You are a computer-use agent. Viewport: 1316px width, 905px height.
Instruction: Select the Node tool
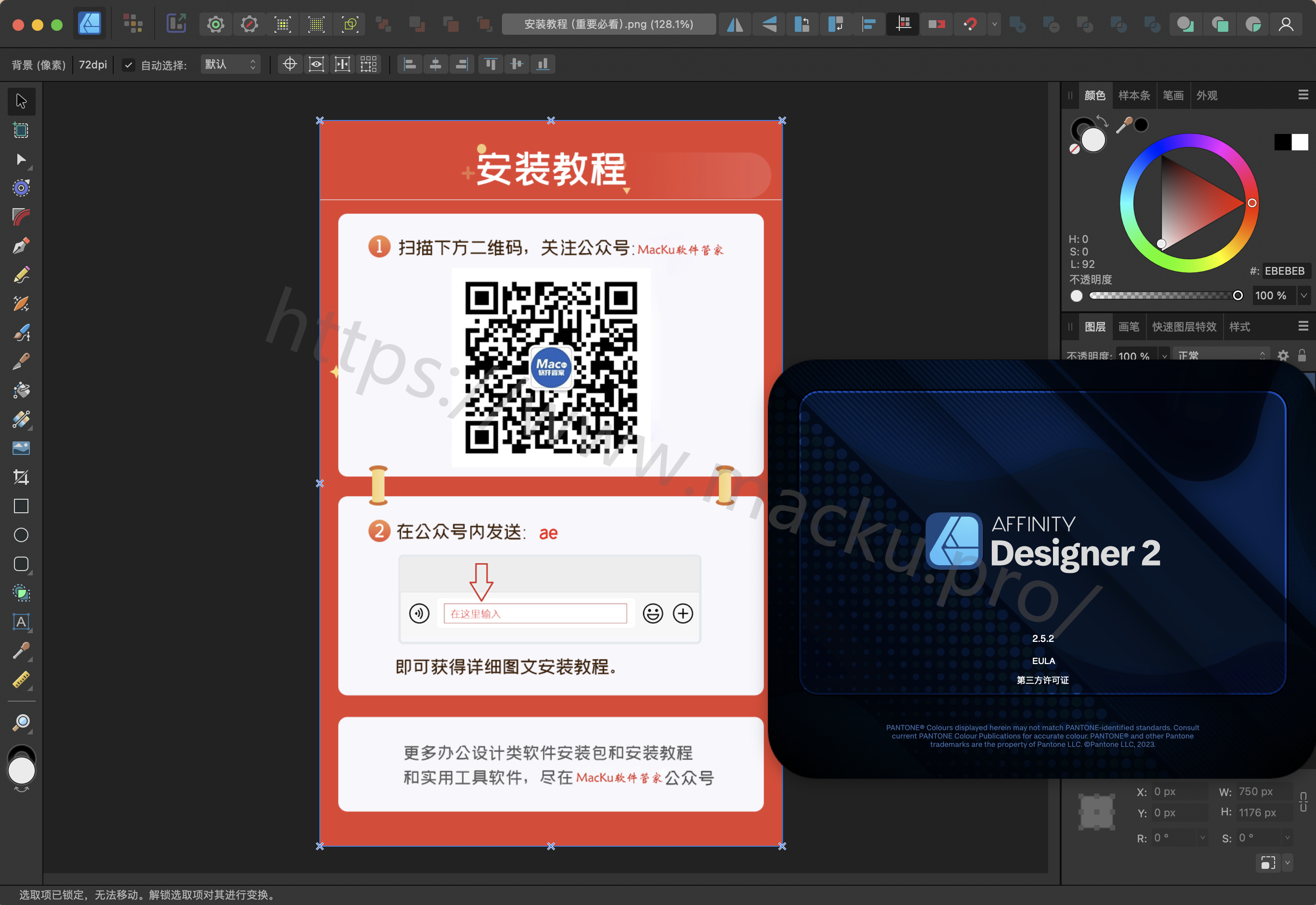click(x=21, y=160)
